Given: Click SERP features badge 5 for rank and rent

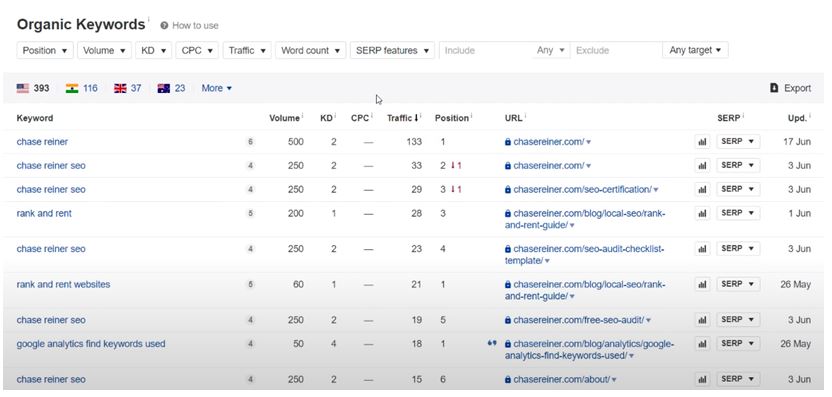Looking at the screenshot, I should click(250, 213).
